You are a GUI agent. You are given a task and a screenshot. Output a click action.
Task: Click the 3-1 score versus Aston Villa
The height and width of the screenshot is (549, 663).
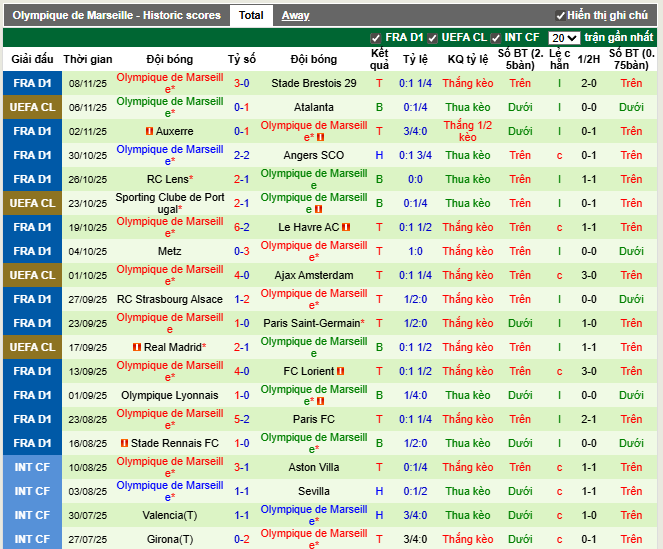(x=241, y=467)
